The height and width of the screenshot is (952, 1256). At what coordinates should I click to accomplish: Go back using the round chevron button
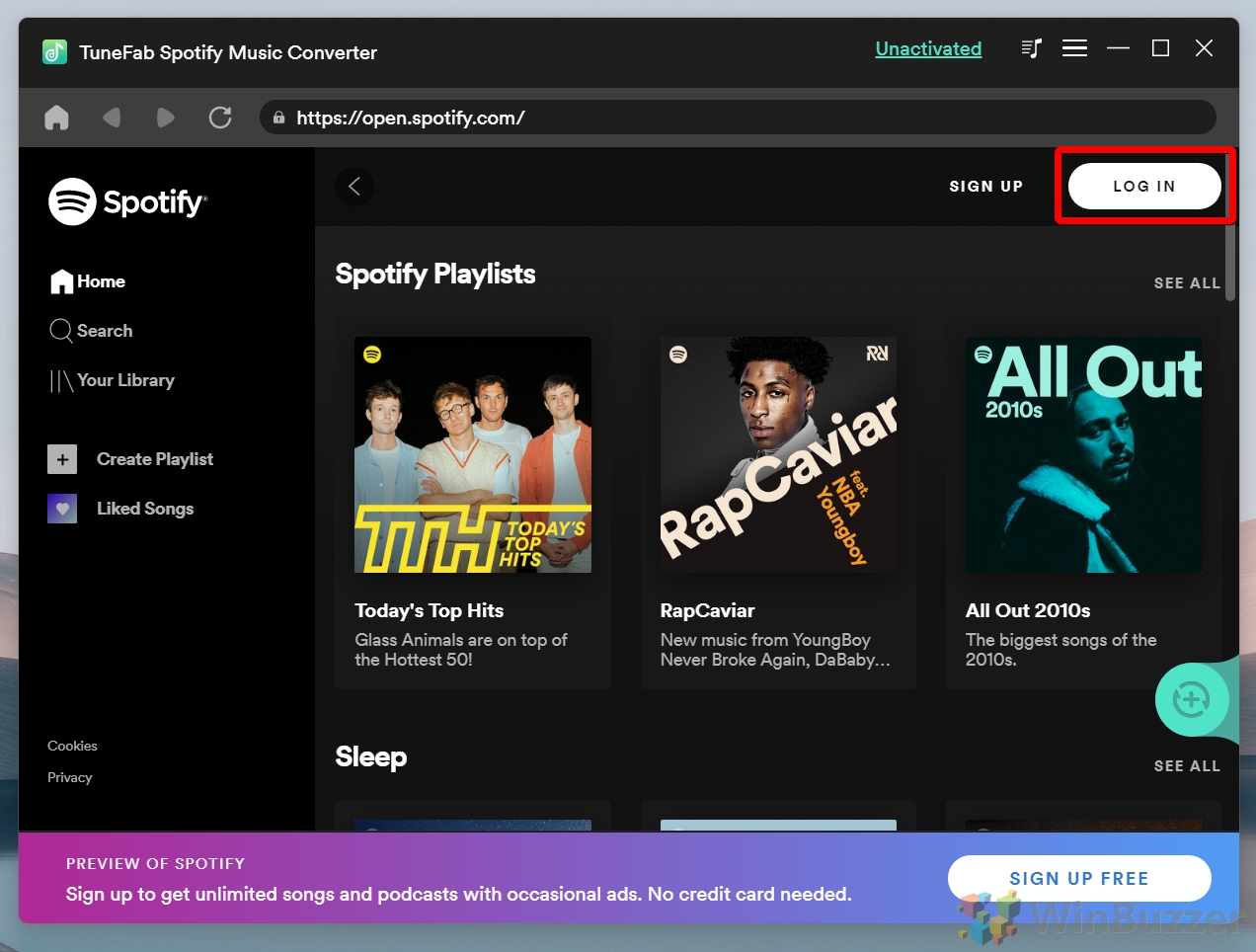coord(354,186)
